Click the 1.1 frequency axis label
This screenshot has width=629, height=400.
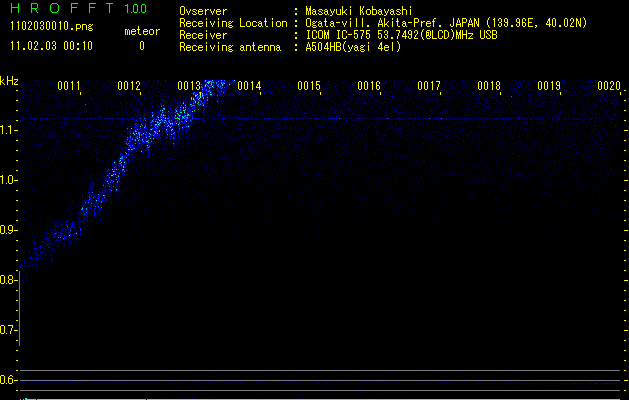point(8,130)
